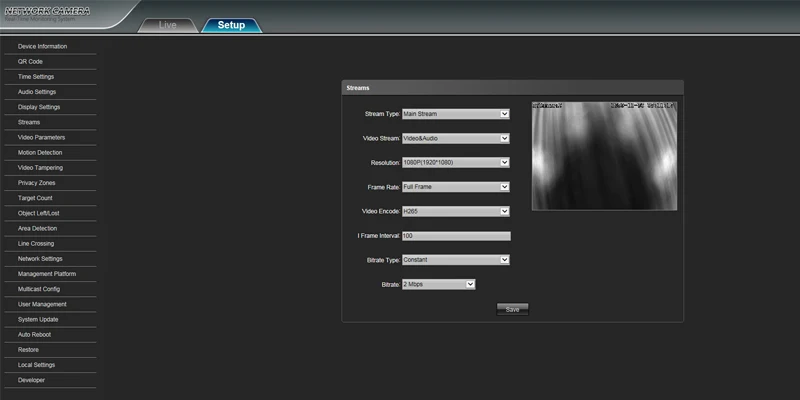The height and width of the screenshot is (400, 800).
Task: Switch to the Live tab
Action: coord(167,25)
